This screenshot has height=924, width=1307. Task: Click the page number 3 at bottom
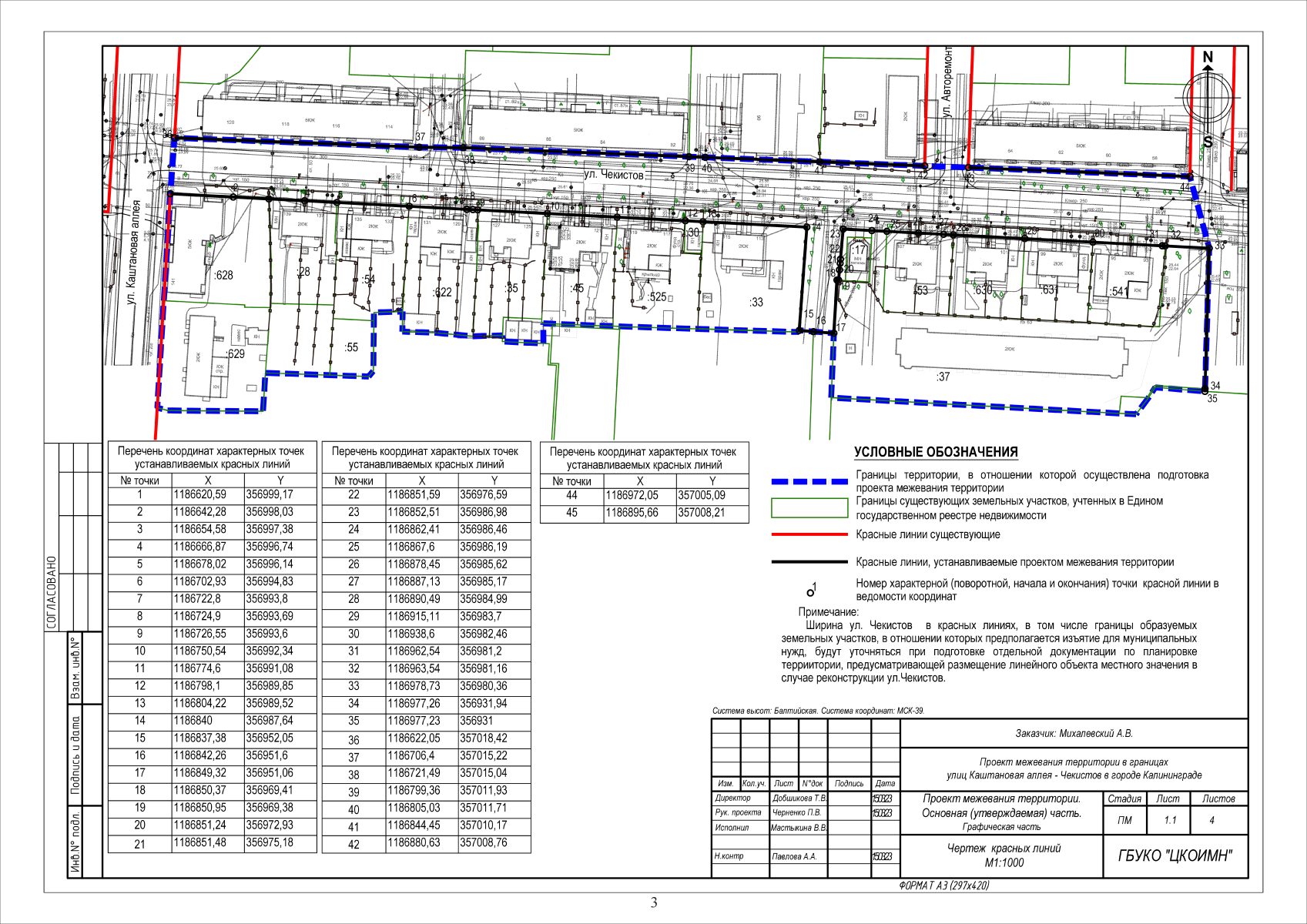[654, 903]
